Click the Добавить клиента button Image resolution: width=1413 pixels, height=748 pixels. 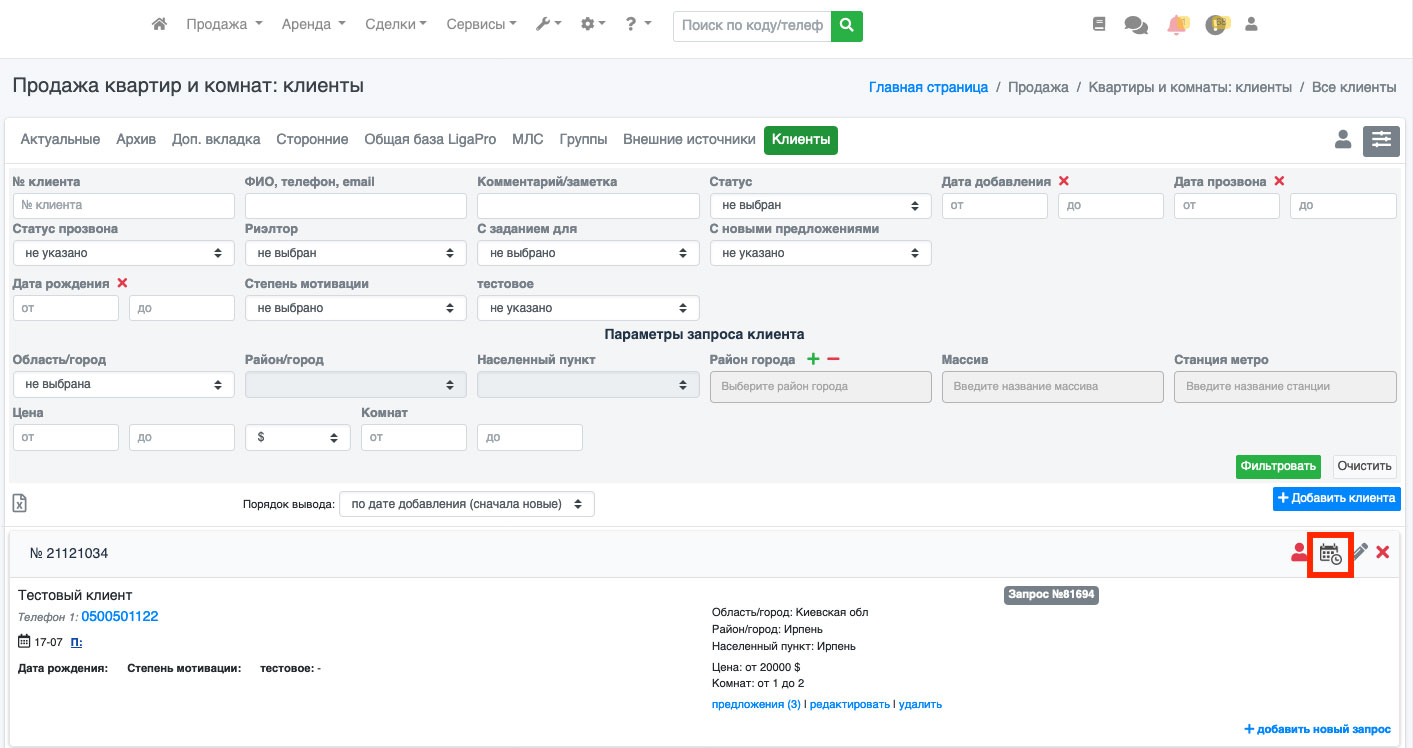pos(1336,498)
